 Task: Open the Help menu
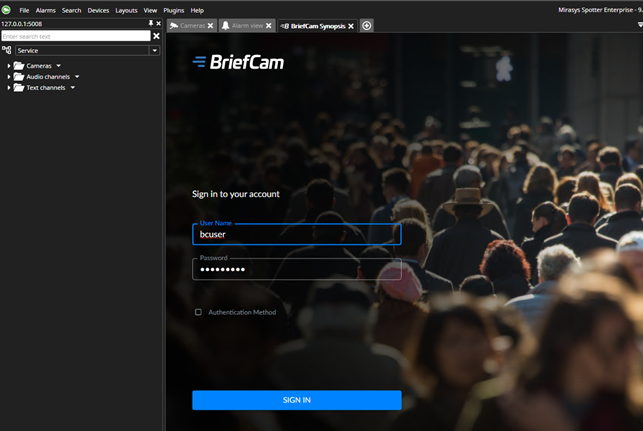[x=197, y=10]
